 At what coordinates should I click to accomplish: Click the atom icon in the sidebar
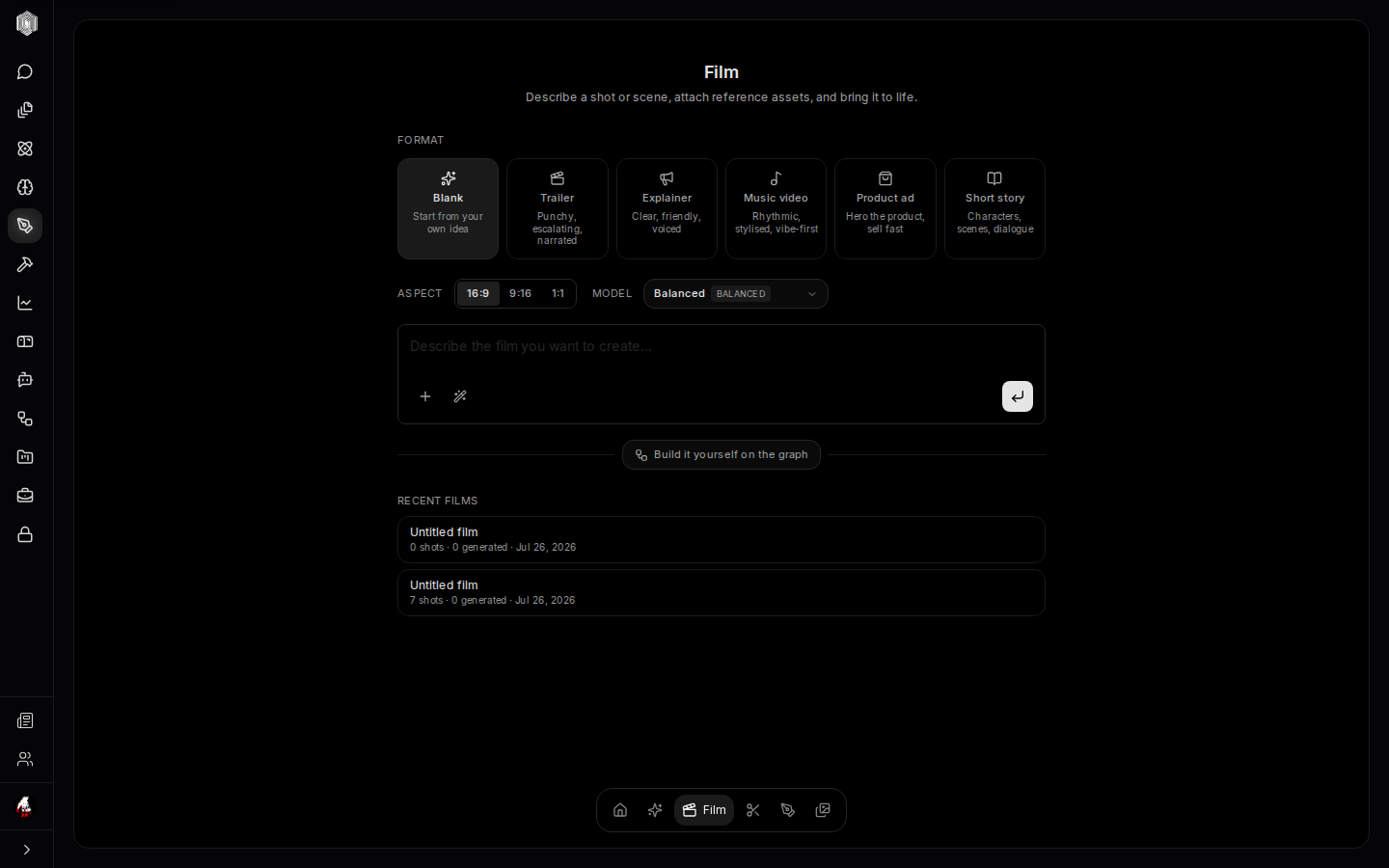point(25,149)
